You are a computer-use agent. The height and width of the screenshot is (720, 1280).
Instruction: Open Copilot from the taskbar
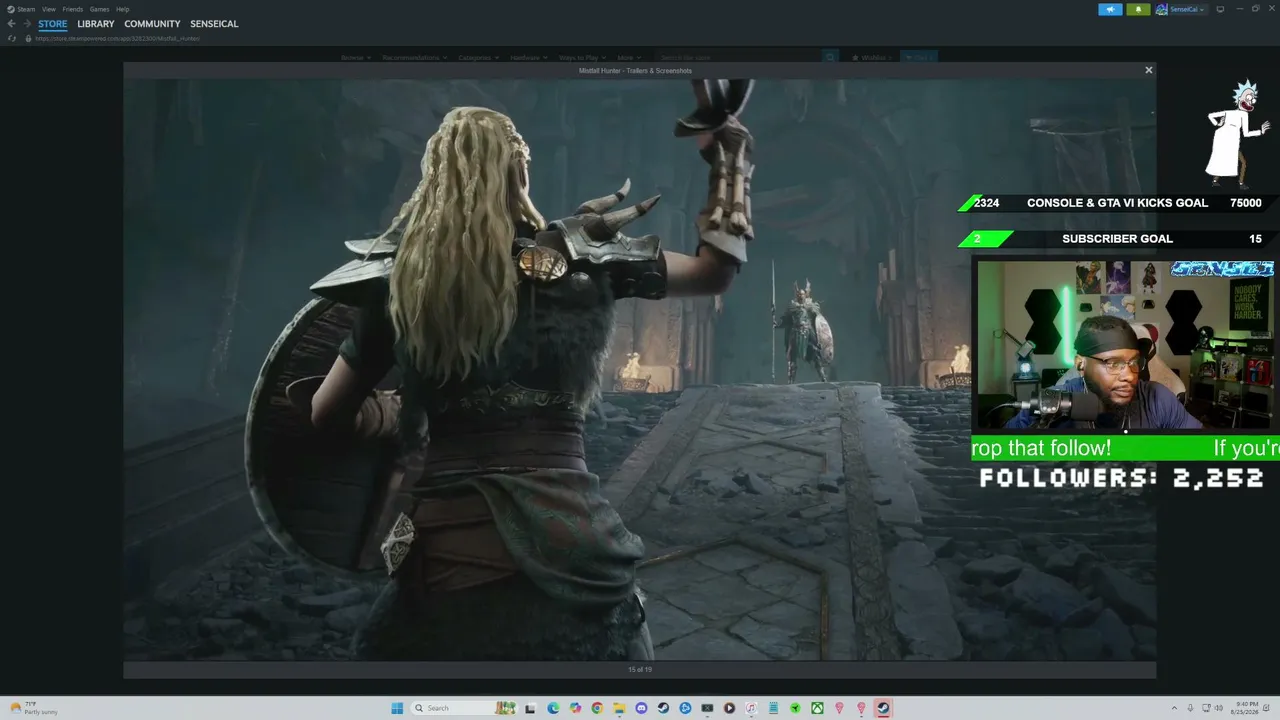coord(575,708)
